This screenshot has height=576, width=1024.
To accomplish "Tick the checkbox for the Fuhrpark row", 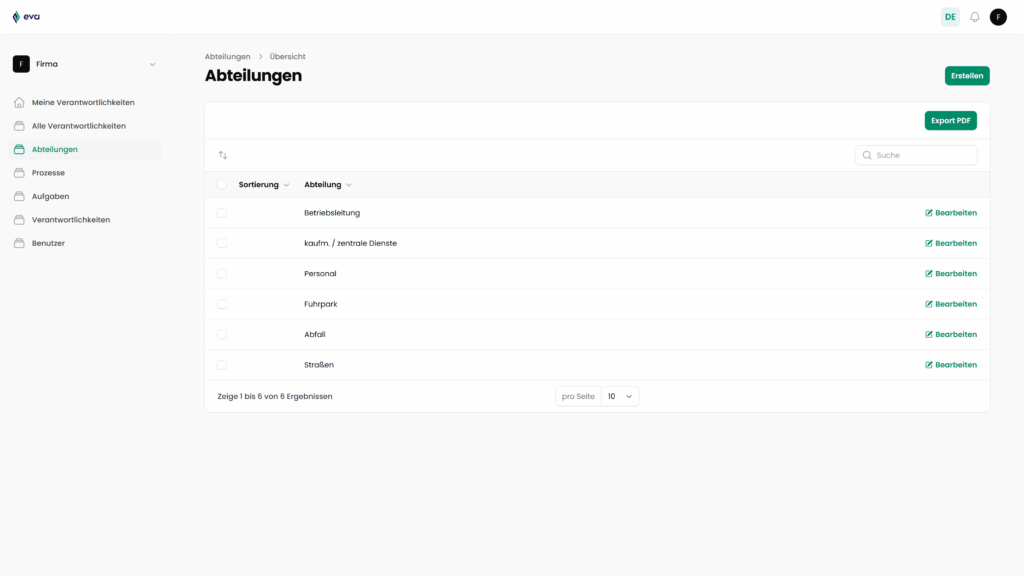I will pyautogui.click(x=224, y=303).
